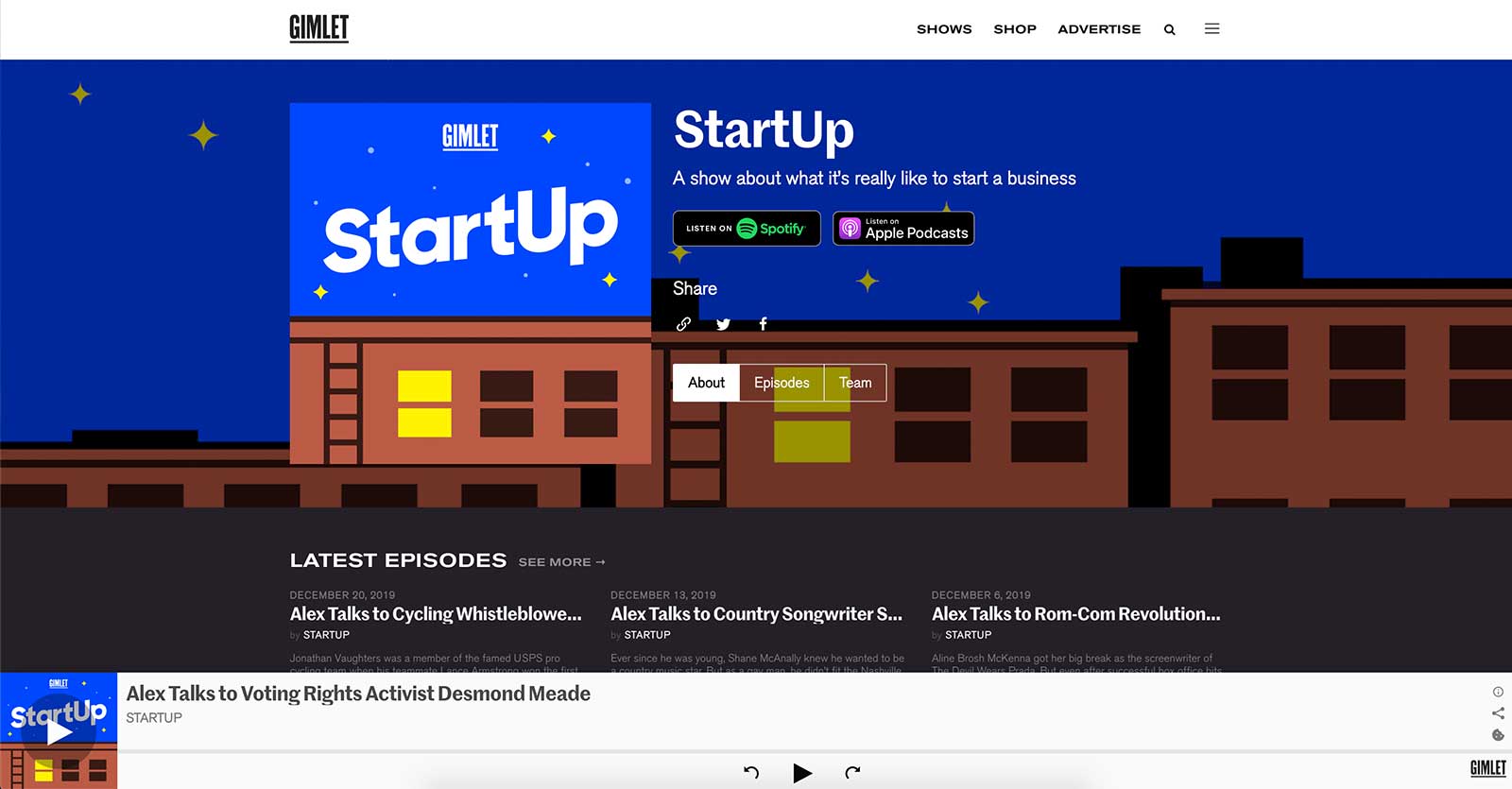
Task: Click STARTUP byline under the December 13 episode
Action: click(647, 635)
